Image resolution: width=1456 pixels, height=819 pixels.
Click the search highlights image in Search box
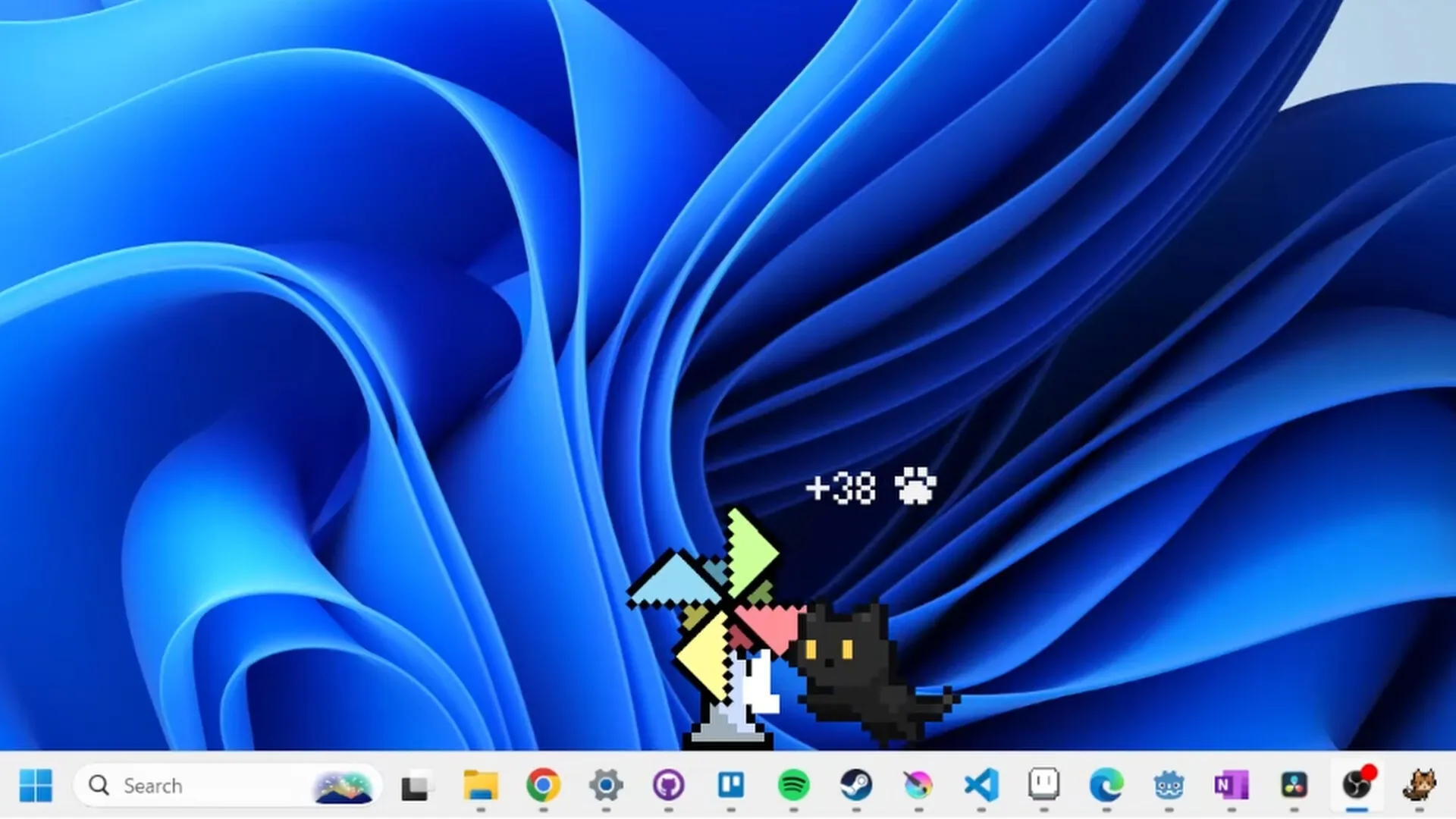(344, 786)
